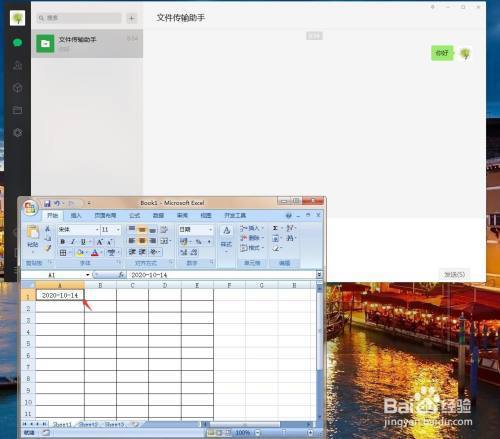Open the Chats icon in WeChat sidebar
Viewport: 500px width, 439px height.
17,43
